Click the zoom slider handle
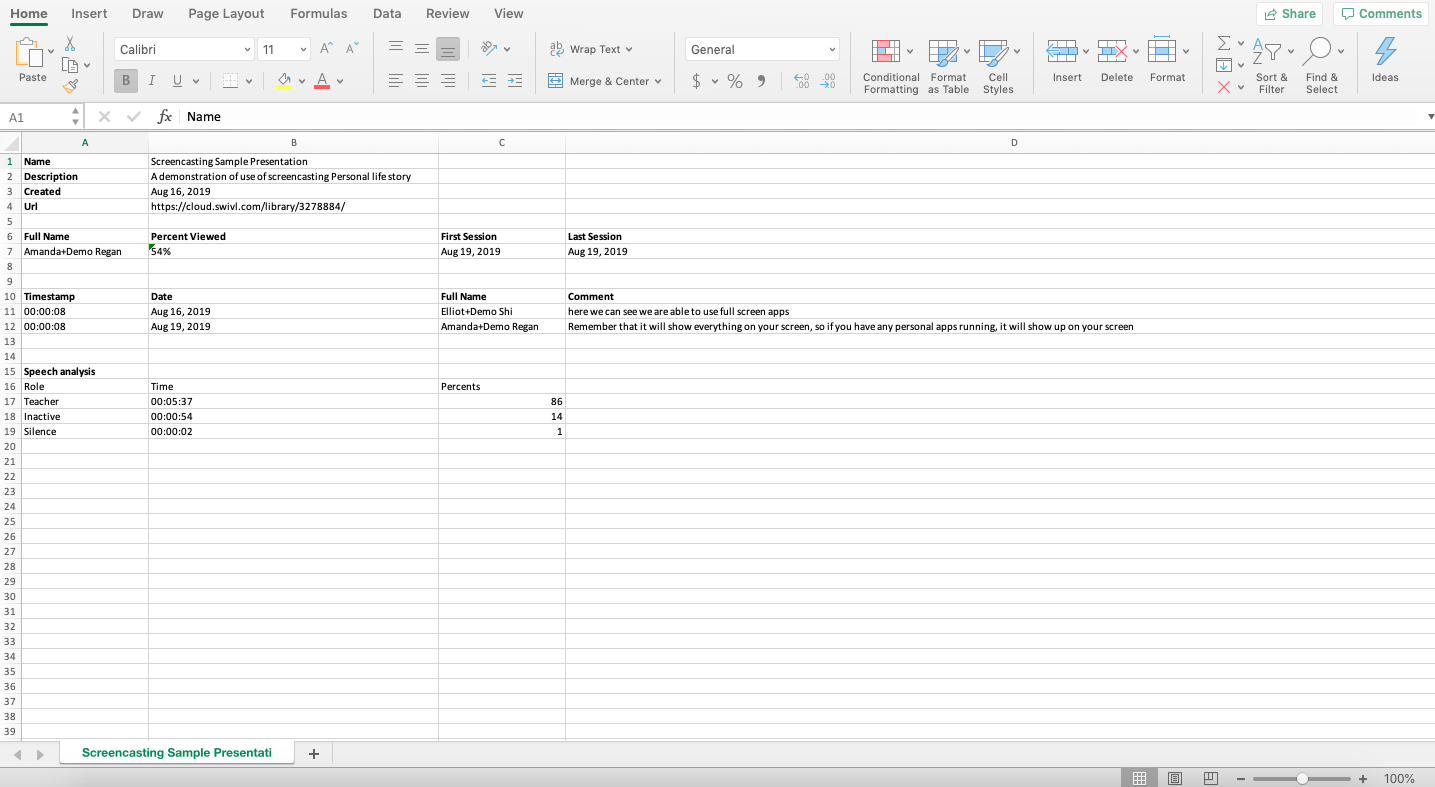 pyautogui.click(x=1302, y=778)
